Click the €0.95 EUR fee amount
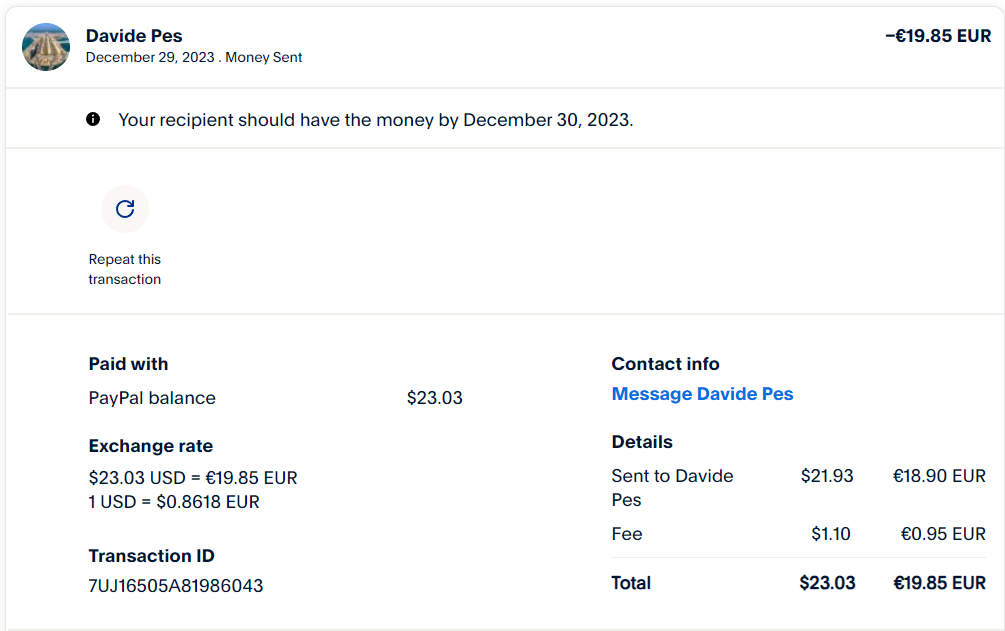This screenshot has width=1005, height=631. 943,534
